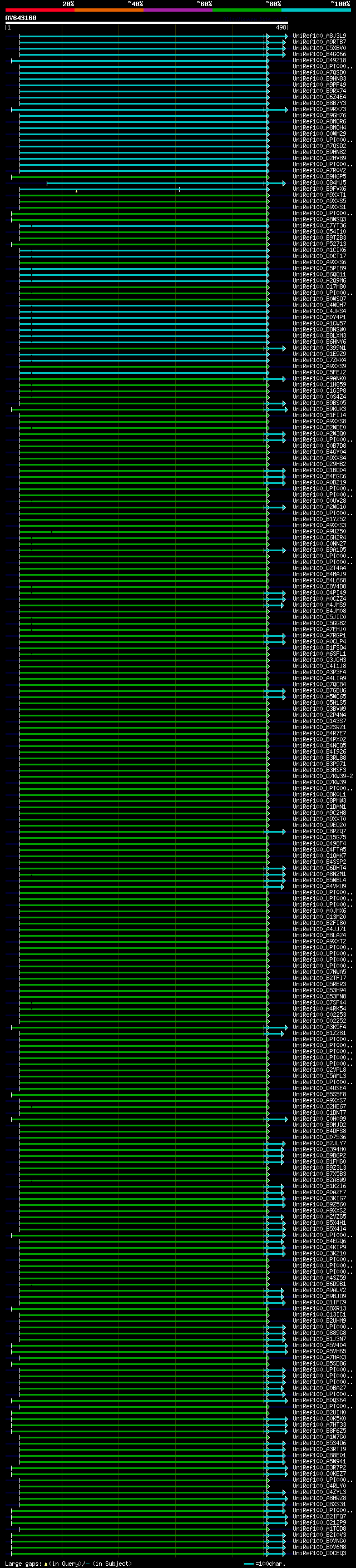This screenshot has height=1568, width=356.
Task: Click label UniRef100_B9FVX6
Action: 319,189
